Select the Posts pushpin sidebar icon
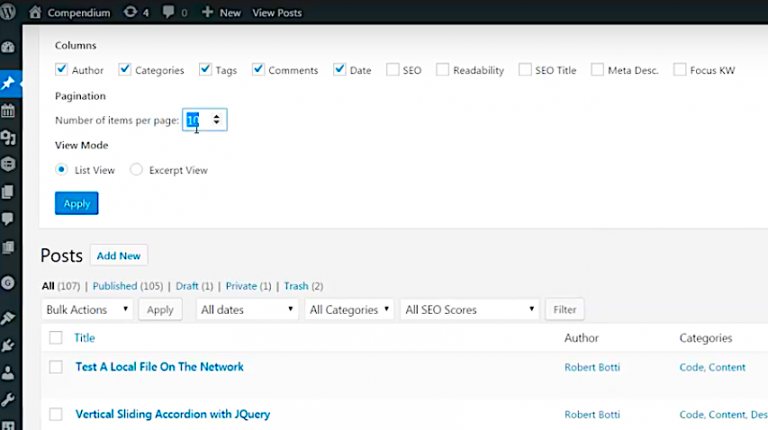Viewport: 768px width, 430px height. tap(8, 83)
